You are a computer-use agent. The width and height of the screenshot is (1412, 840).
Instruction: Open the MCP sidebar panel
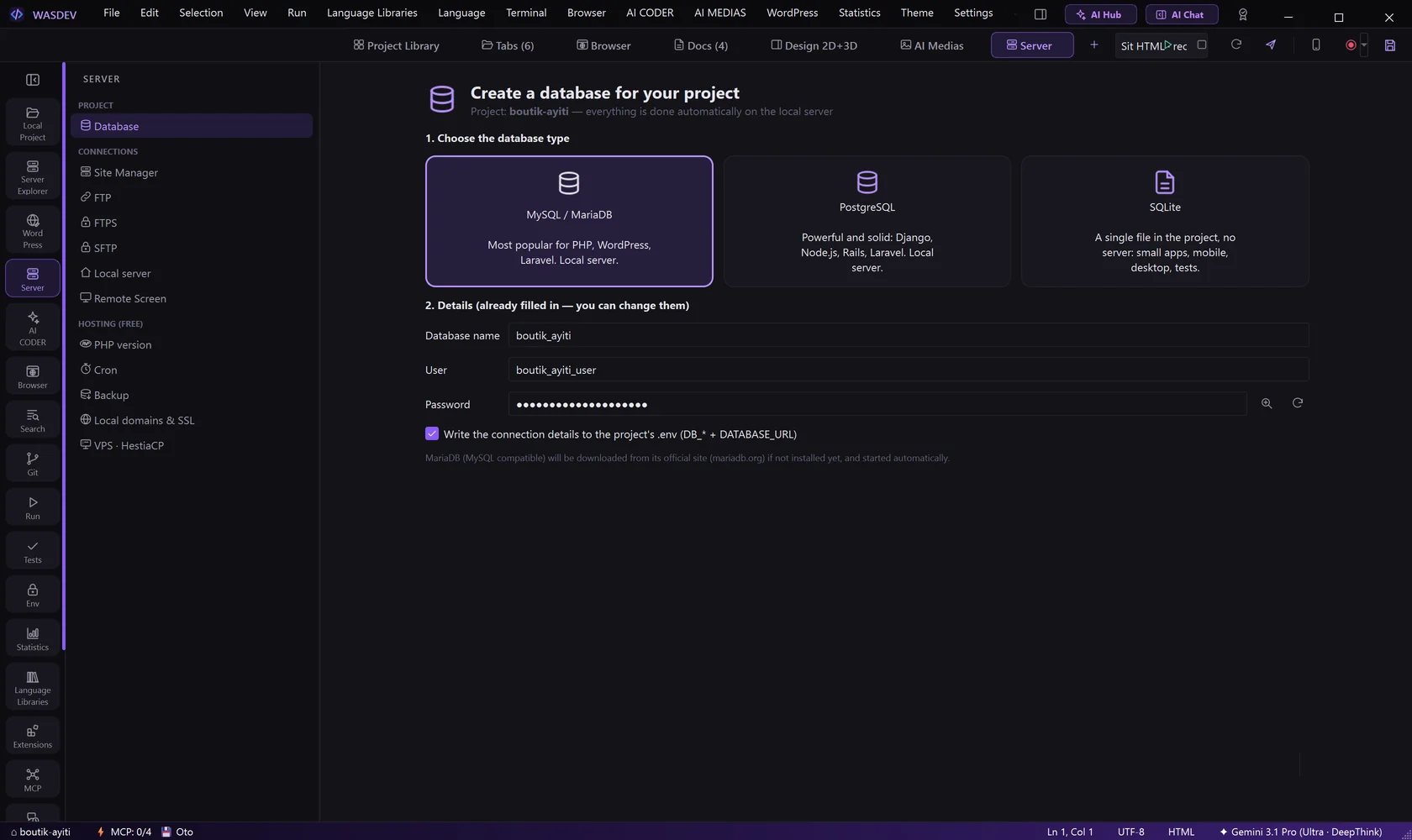[32, 780]
